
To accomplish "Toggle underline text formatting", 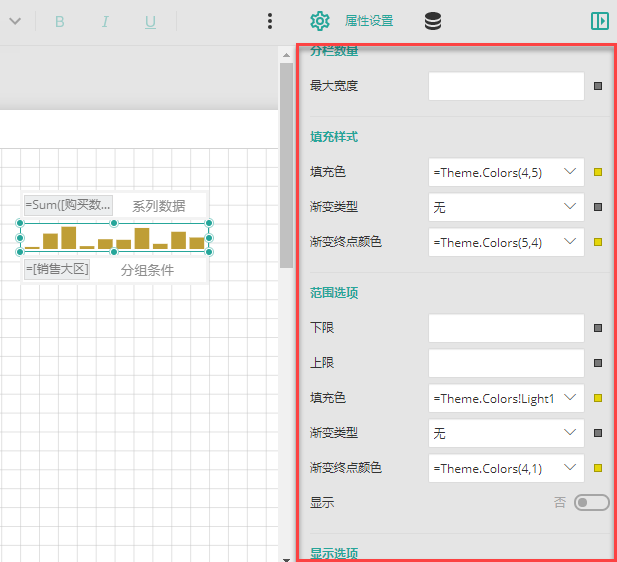I will point(150,21).
